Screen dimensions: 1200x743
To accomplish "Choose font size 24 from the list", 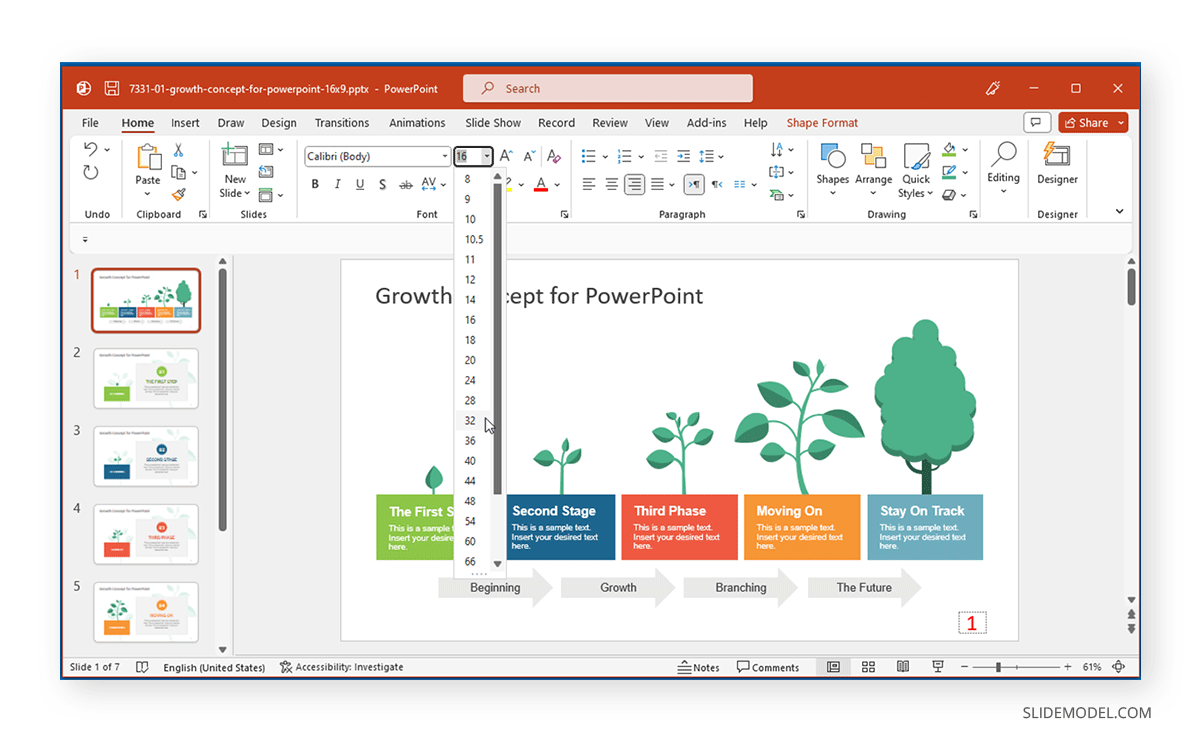I will pos(470,380).
